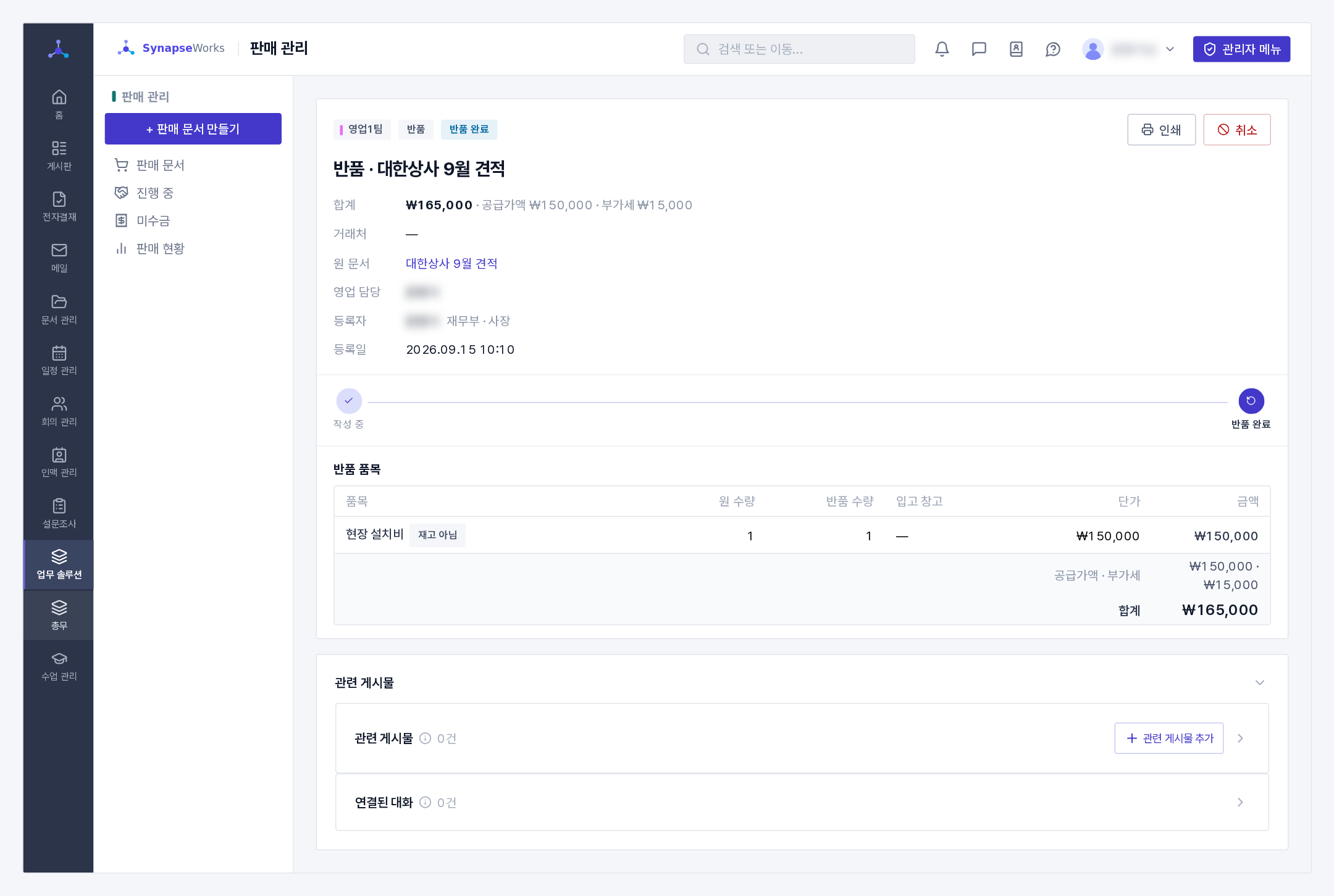Click the 반품 완료 status badge
1334x896 pixels.
[x=469, y=129]
